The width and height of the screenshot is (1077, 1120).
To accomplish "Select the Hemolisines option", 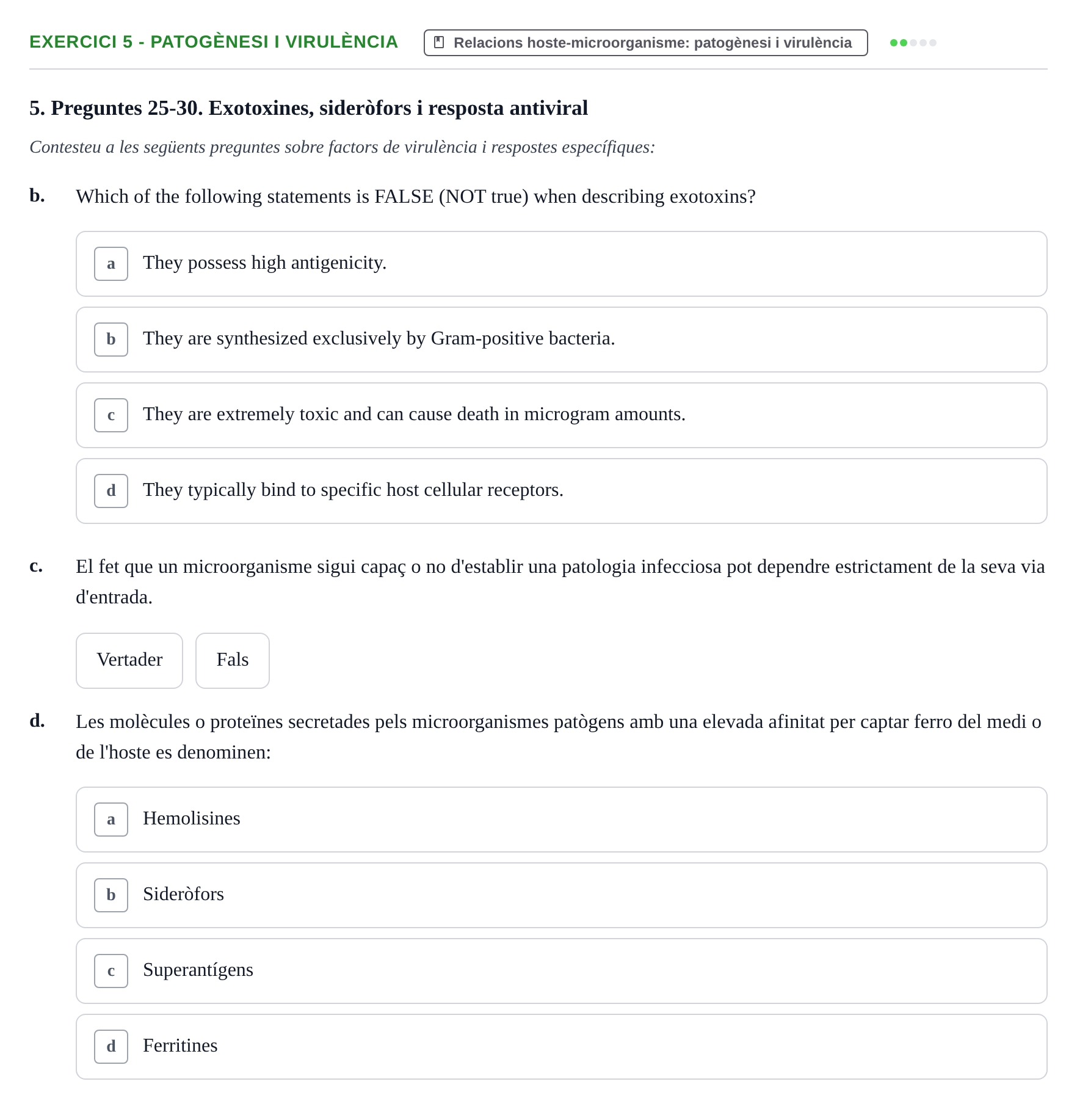I will pyautogui.click(x=561, y=820).
